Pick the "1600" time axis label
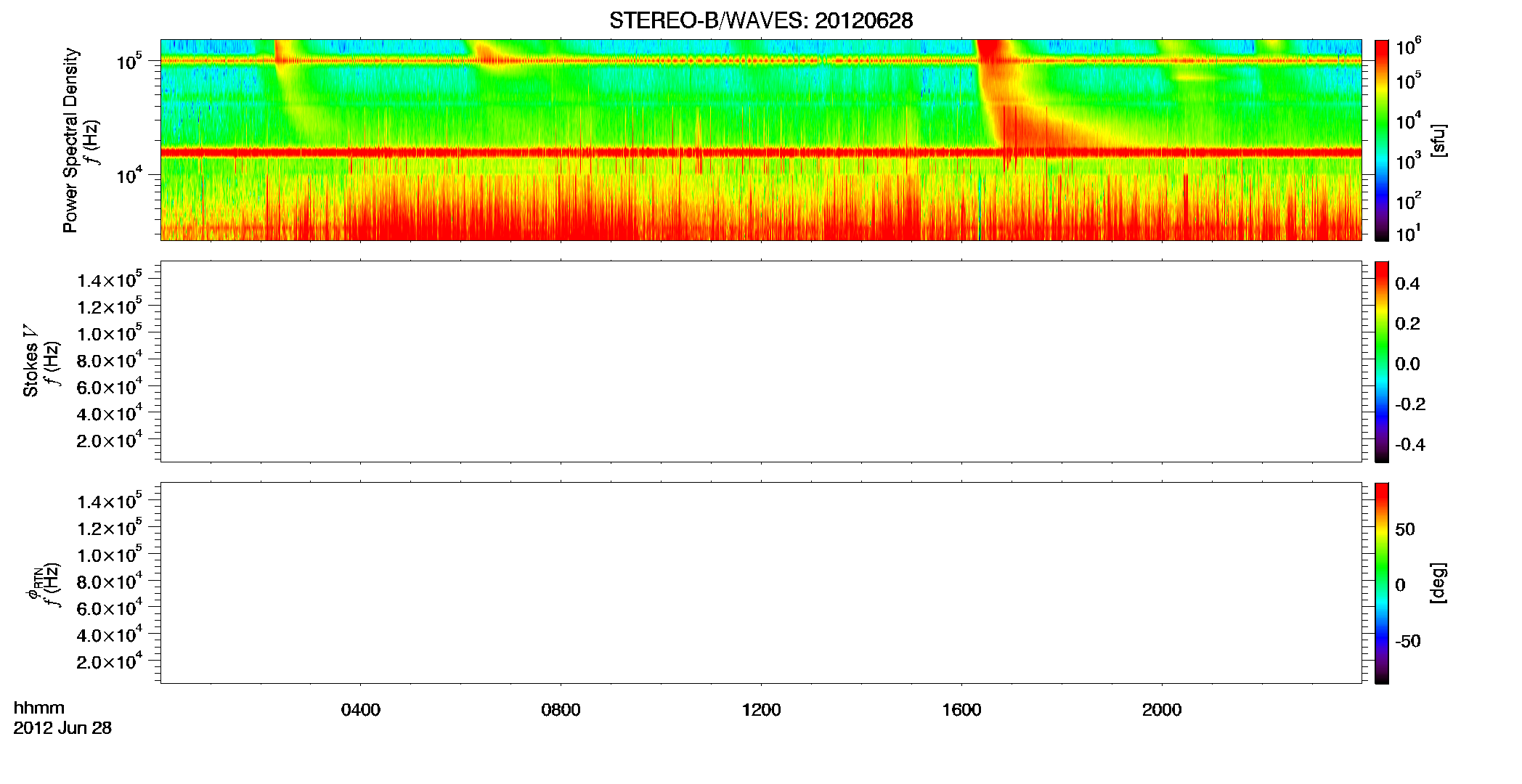This screenshot has width=1522, height=784. (961, 710)
